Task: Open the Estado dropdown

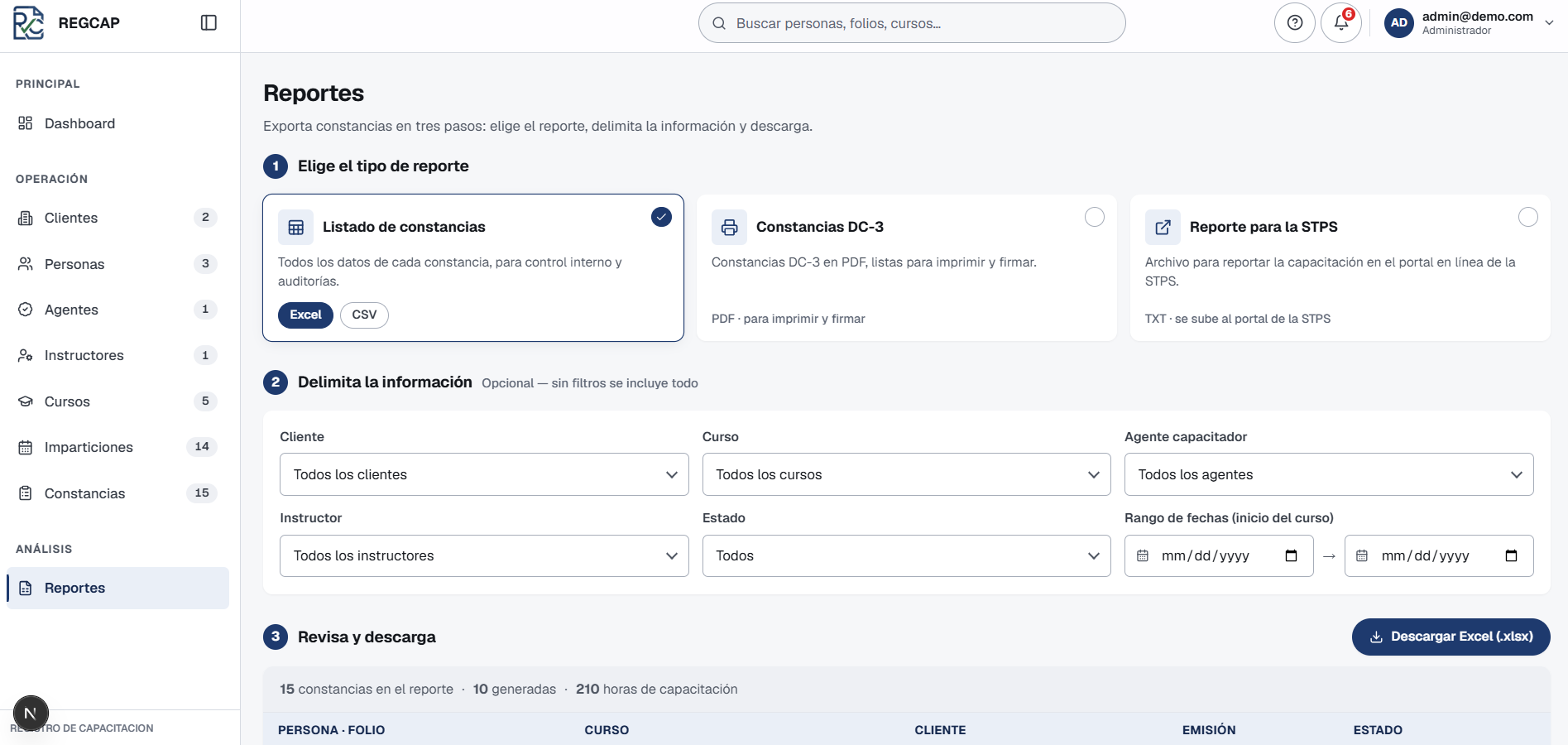Action: pos(906,555)
